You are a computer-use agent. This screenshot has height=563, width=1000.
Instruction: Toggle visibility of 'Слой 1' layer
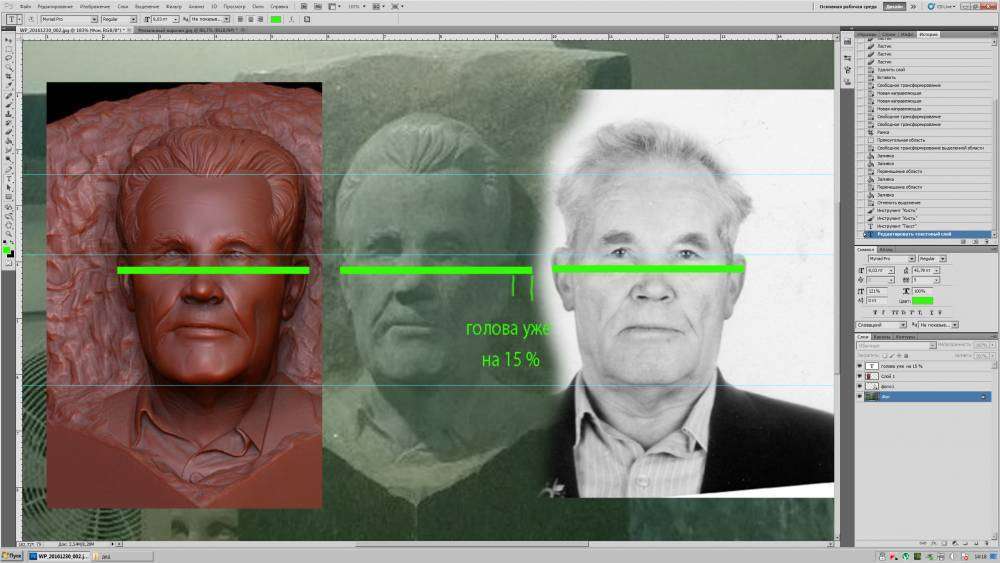pyautogui.click(x=860, y=376)
